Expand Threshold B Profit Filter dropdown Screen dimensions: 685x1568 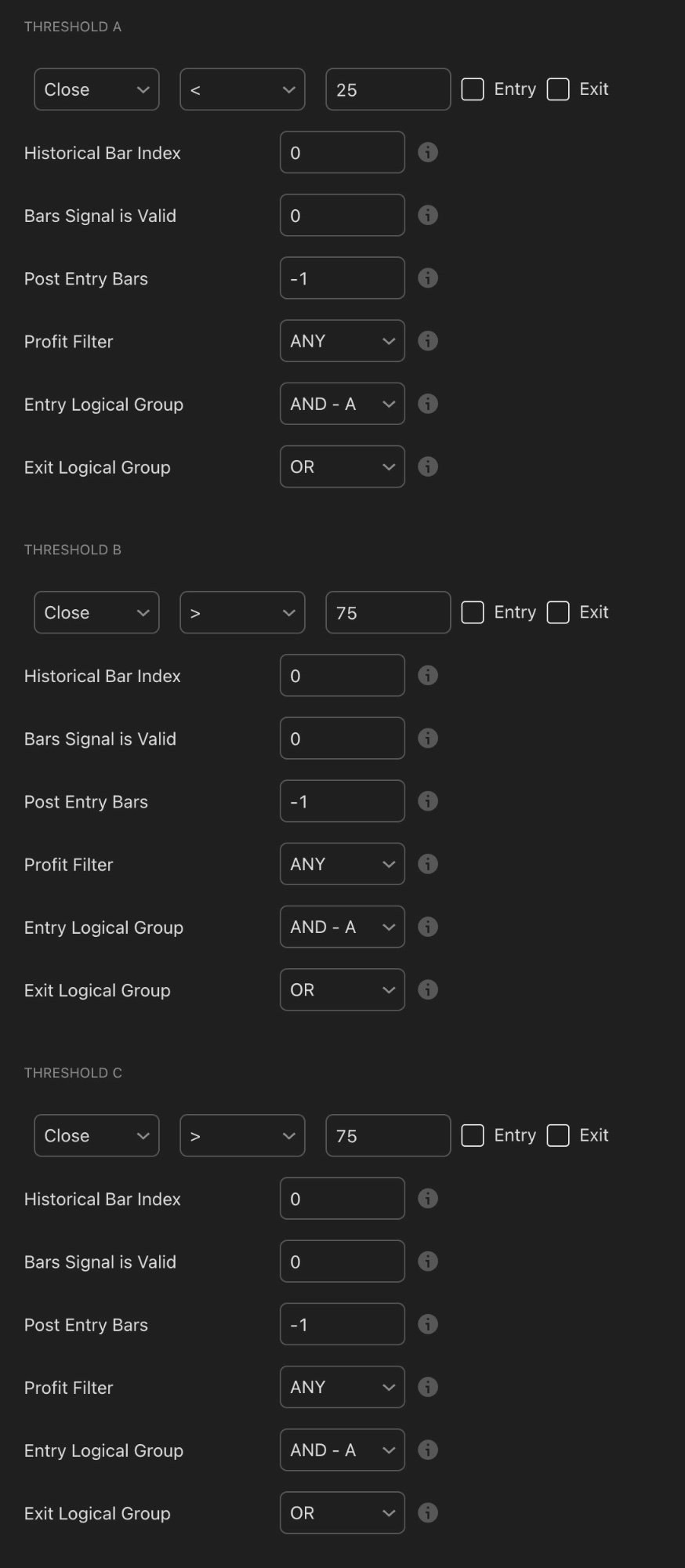342,863
